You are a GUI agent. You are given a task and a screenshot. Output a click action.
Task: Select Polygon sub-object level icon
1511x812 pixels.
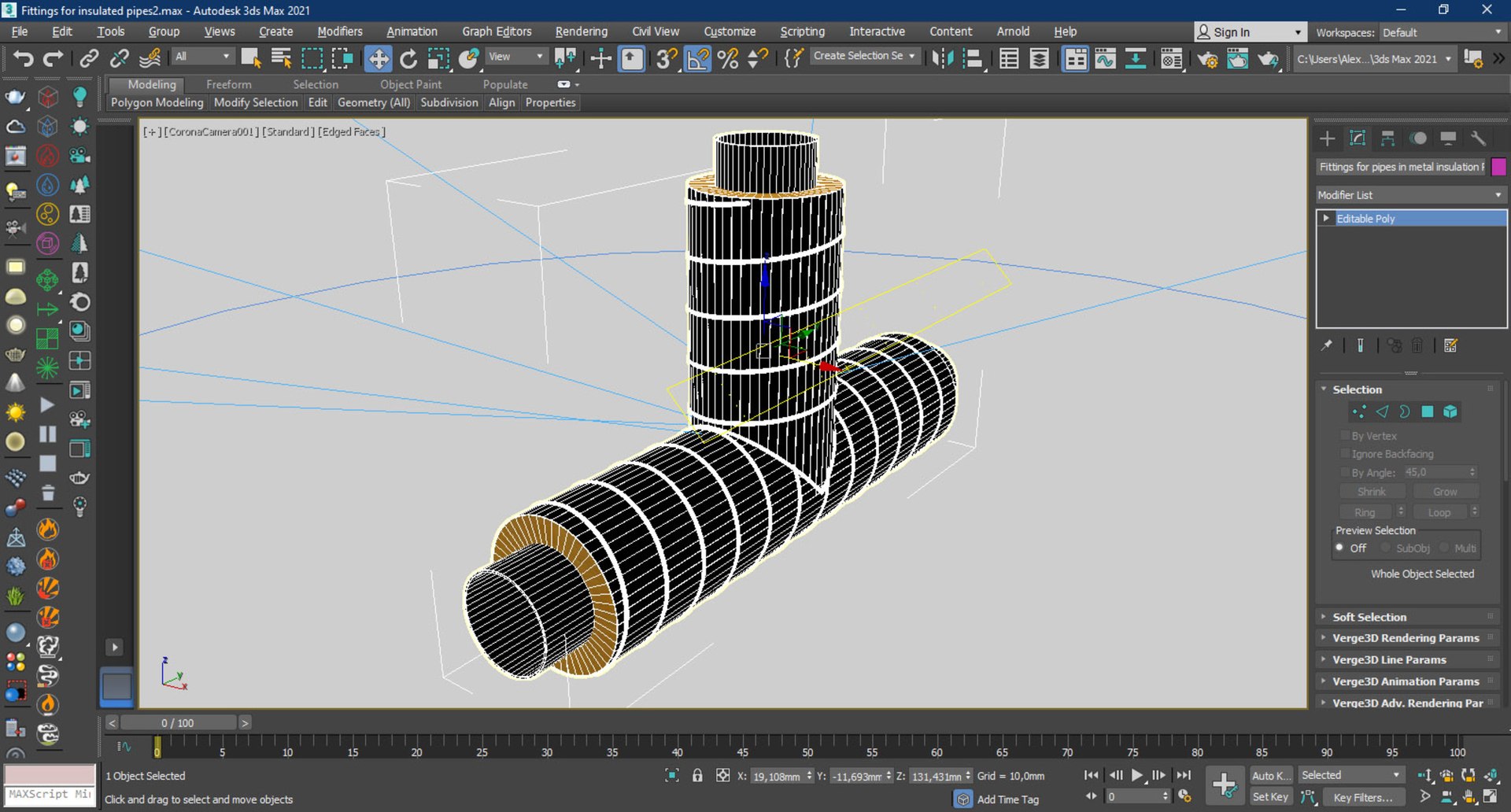[1428, 412]
